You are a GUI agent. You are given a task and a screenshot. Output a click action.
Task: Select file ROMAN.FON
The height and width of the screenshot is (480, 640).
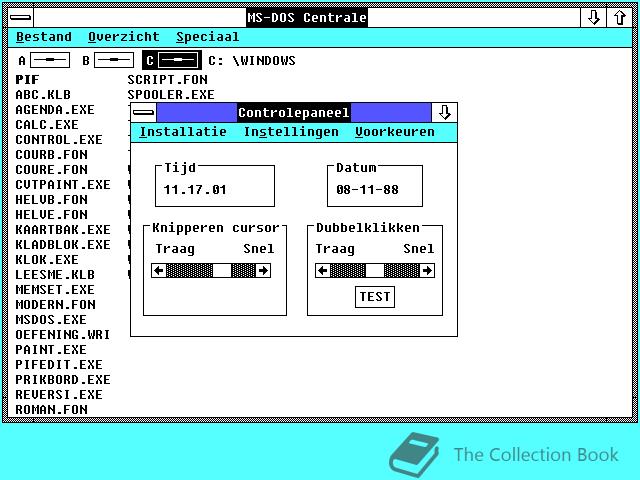[51, 410]
